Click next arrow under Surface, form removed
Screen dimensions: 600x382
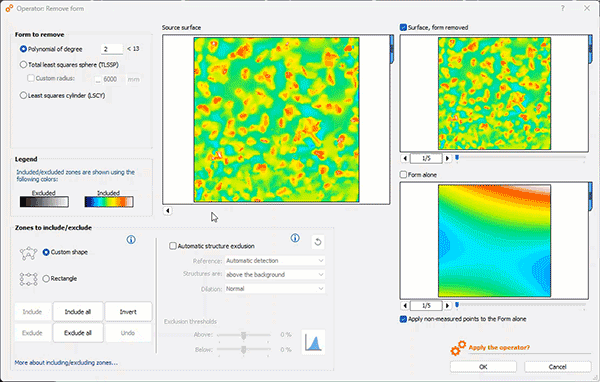coord(447,158)
